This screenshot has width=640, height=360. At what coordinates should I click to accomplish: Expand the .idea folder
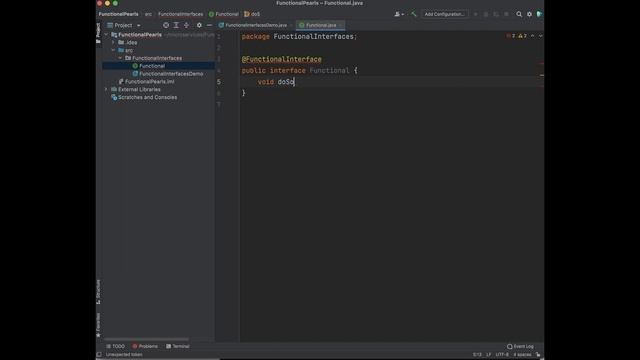[113, 42]
